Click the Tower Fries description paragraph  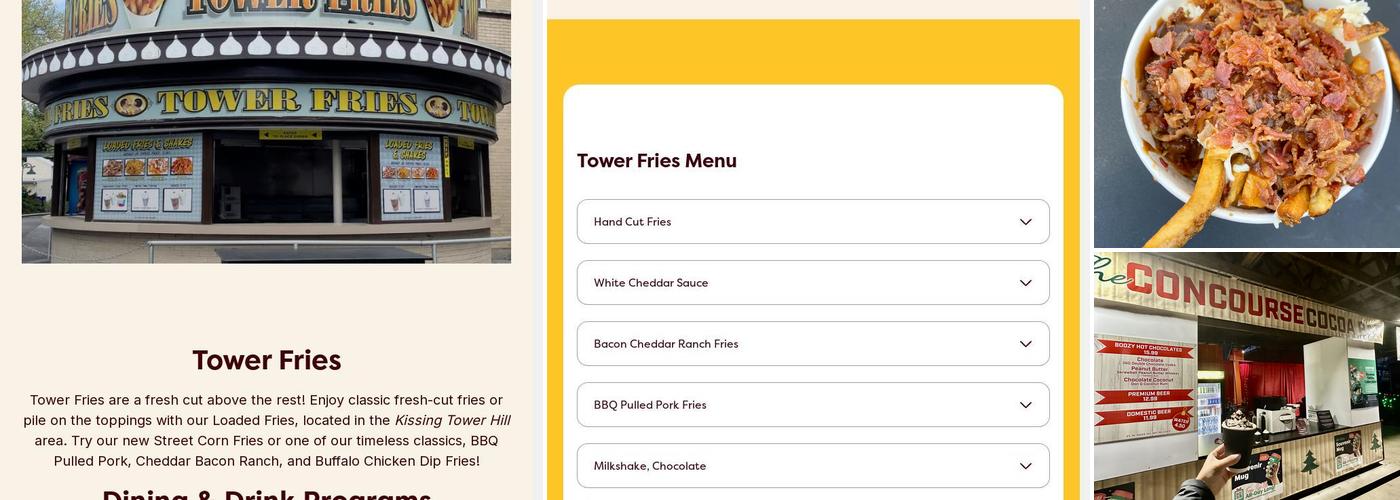click(267, 430)
